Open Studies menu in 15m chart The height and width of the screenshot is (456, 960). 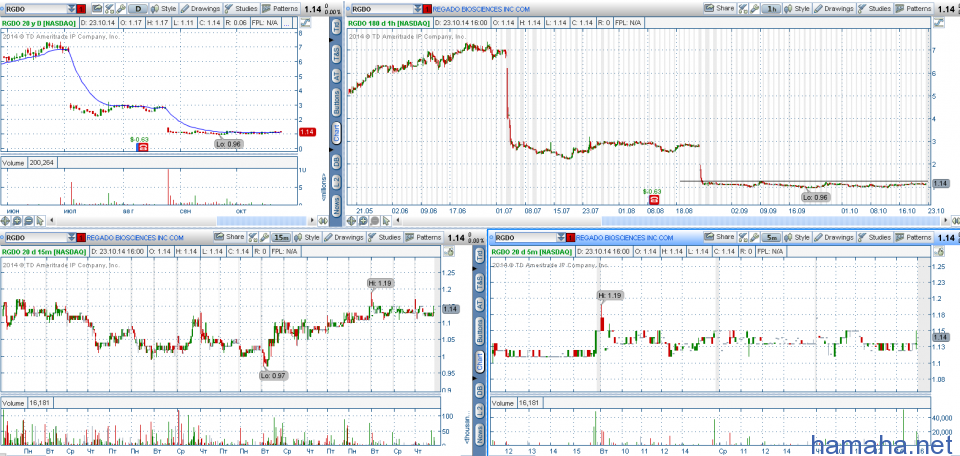tap(385, 237)
